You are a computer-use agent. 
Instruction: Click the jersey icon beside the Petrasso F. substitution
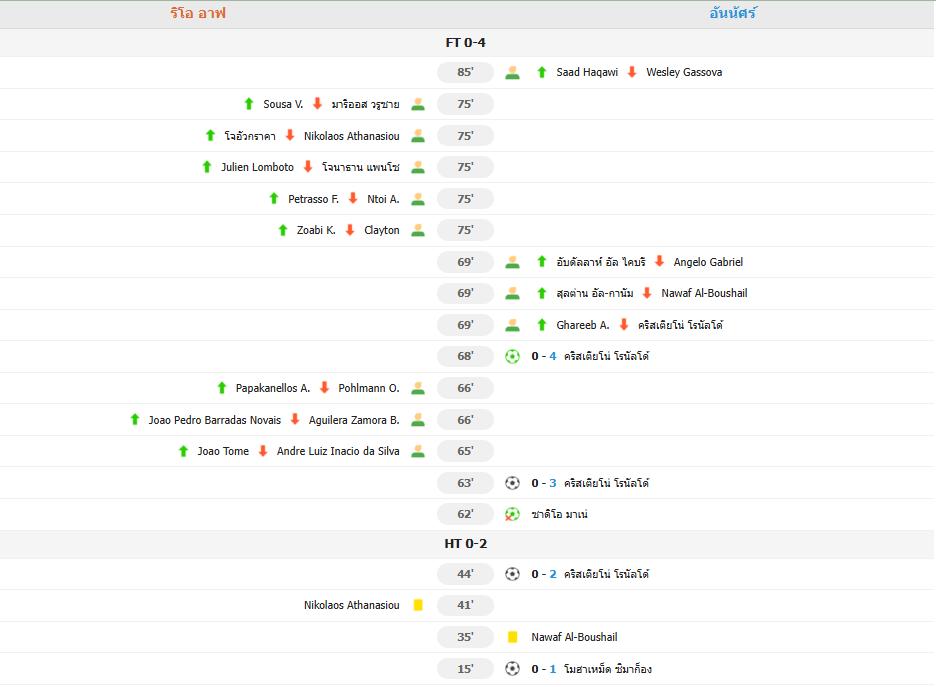pos(417,198)
